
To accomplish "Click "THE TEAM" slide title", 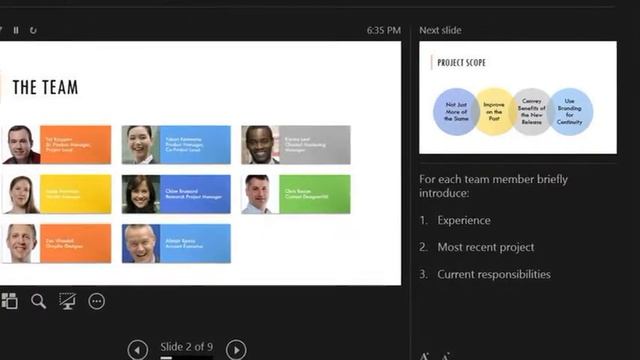I will click(45, 87).
